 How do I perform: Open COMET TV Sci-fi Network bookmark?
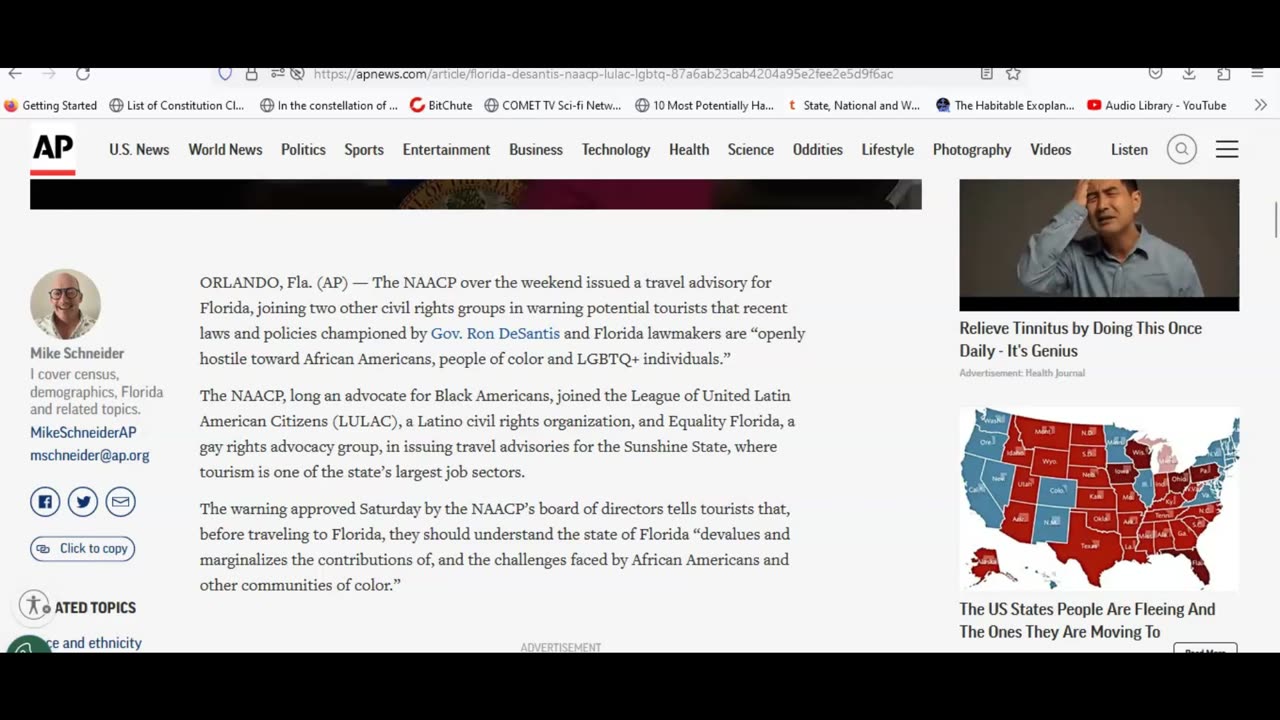point(553,105)
